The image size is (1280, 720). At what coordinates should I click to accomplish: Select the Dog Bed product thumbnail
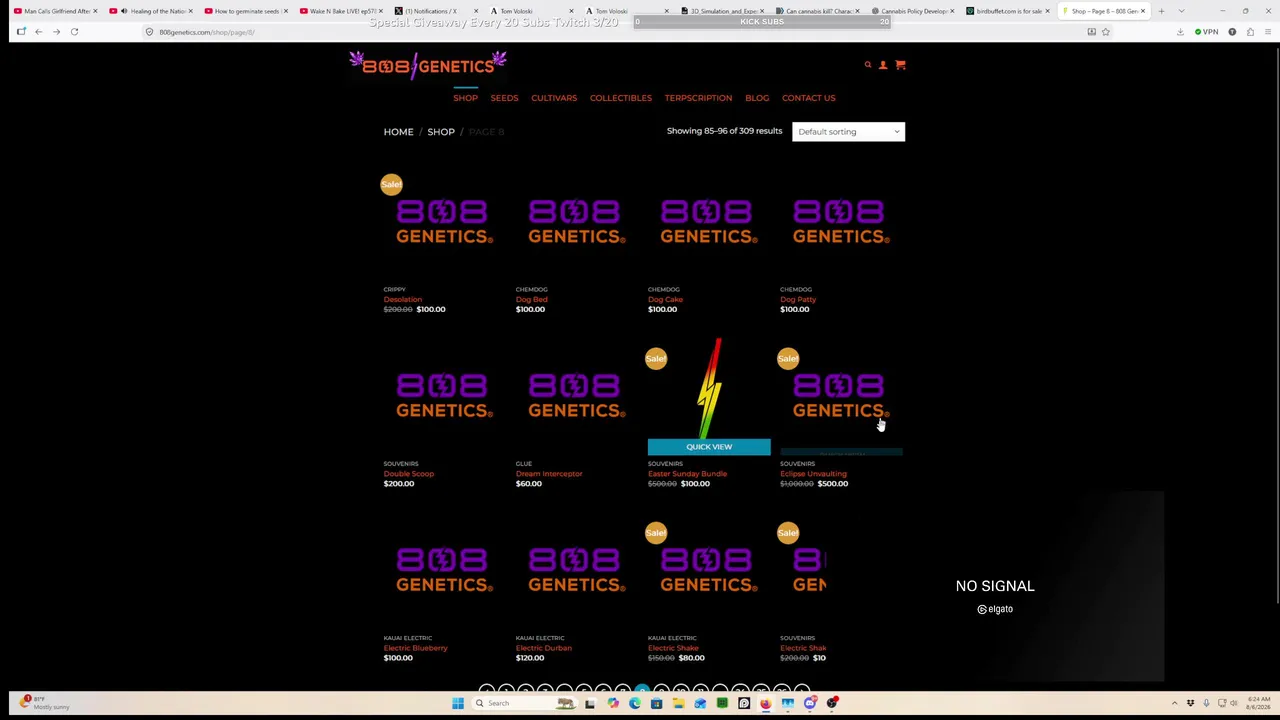(x=576, y=222)
